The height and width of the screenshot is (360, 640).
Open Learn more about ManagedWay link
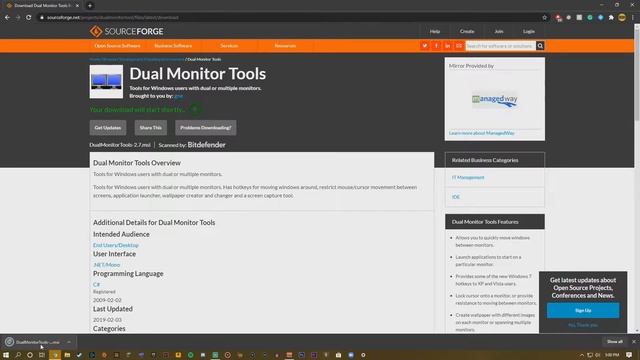(482, 133)
